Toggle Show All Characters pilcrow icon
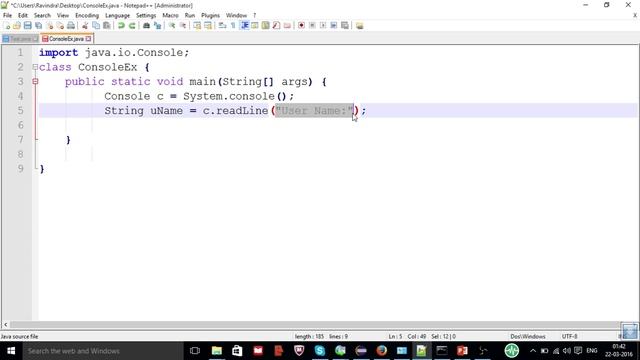The height and width of the screenshot is (360, 640). click(x=233, y=26)
